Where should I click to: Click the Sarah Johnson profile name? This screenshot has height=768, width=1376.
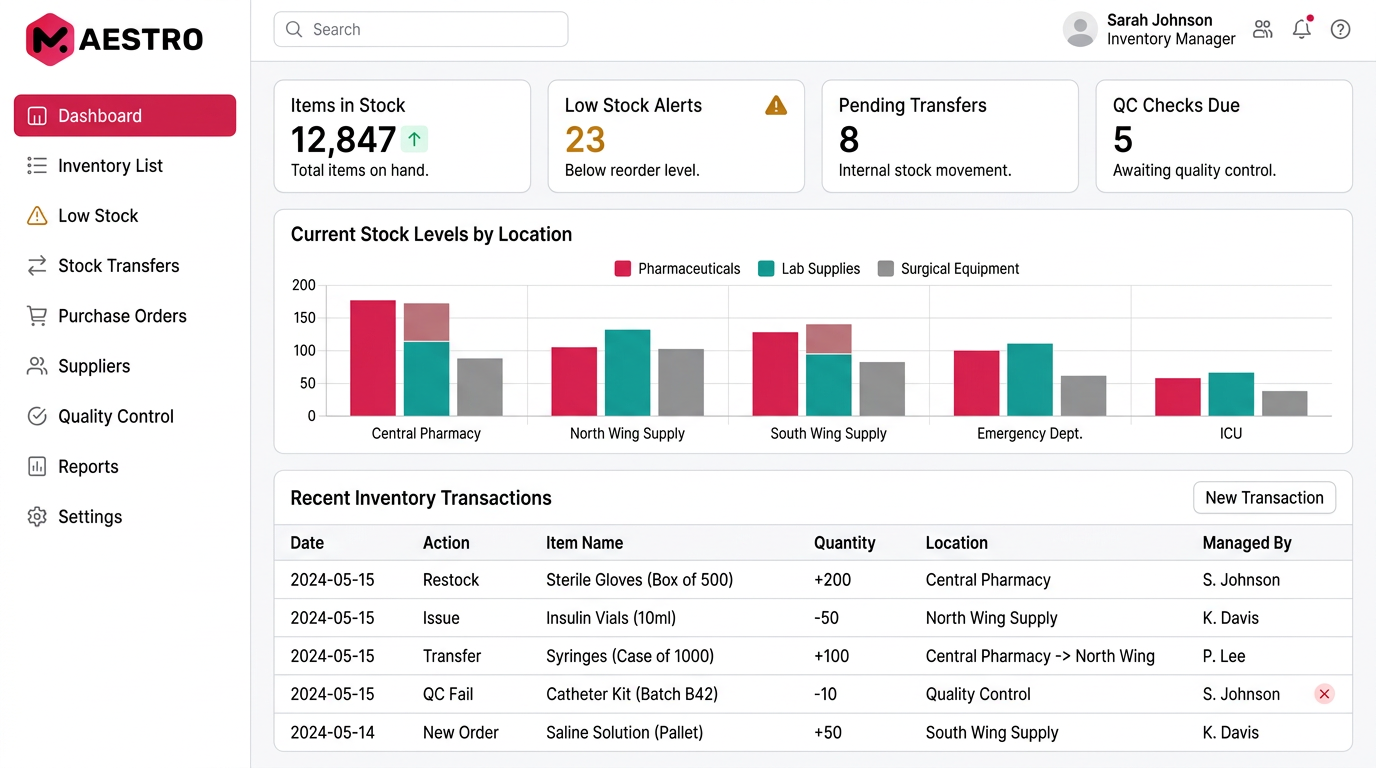tap(1159, 20)
